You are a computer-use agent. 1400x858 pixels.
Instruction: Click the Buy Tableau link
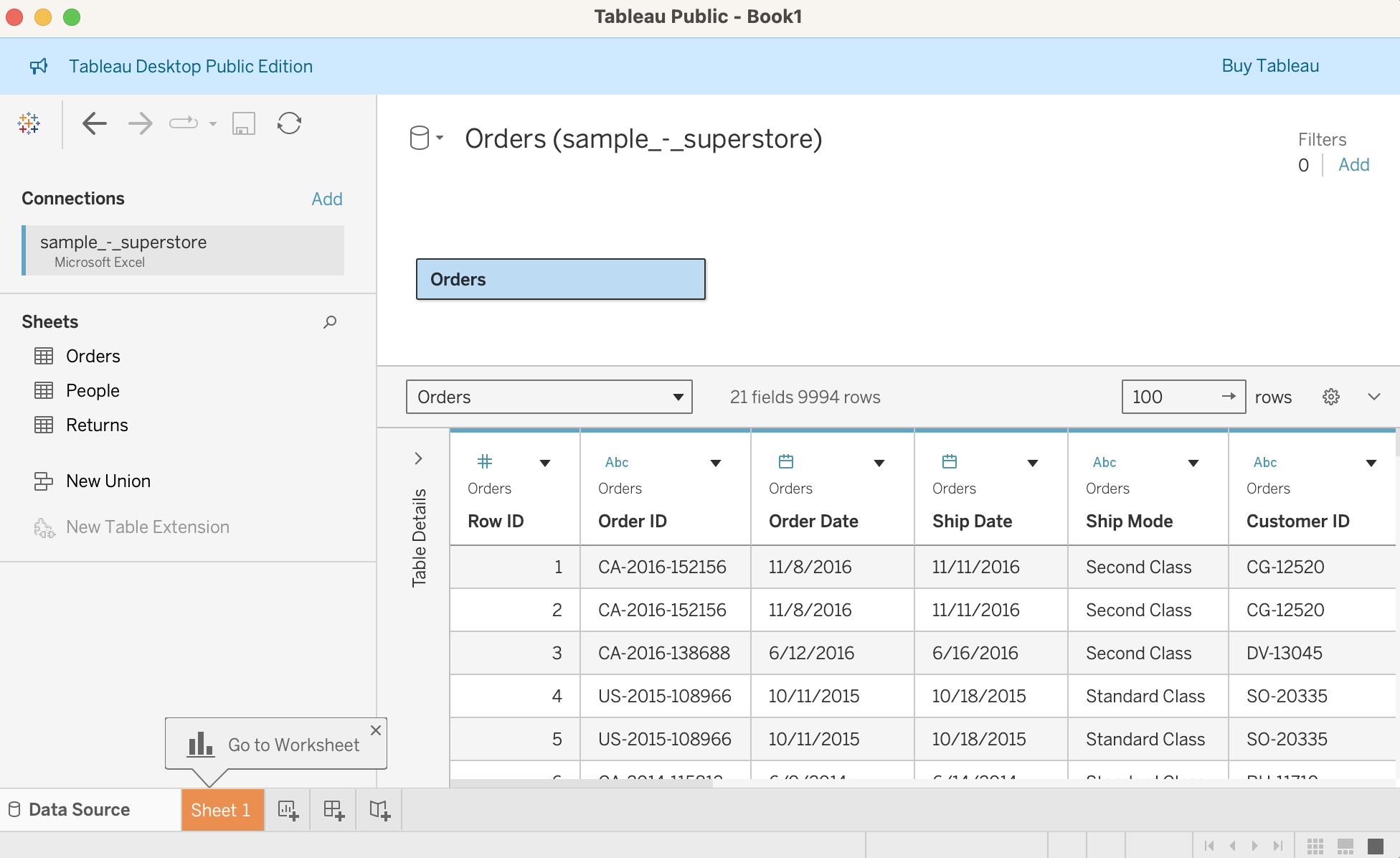pyautogui.click(x=1270, y=66)
